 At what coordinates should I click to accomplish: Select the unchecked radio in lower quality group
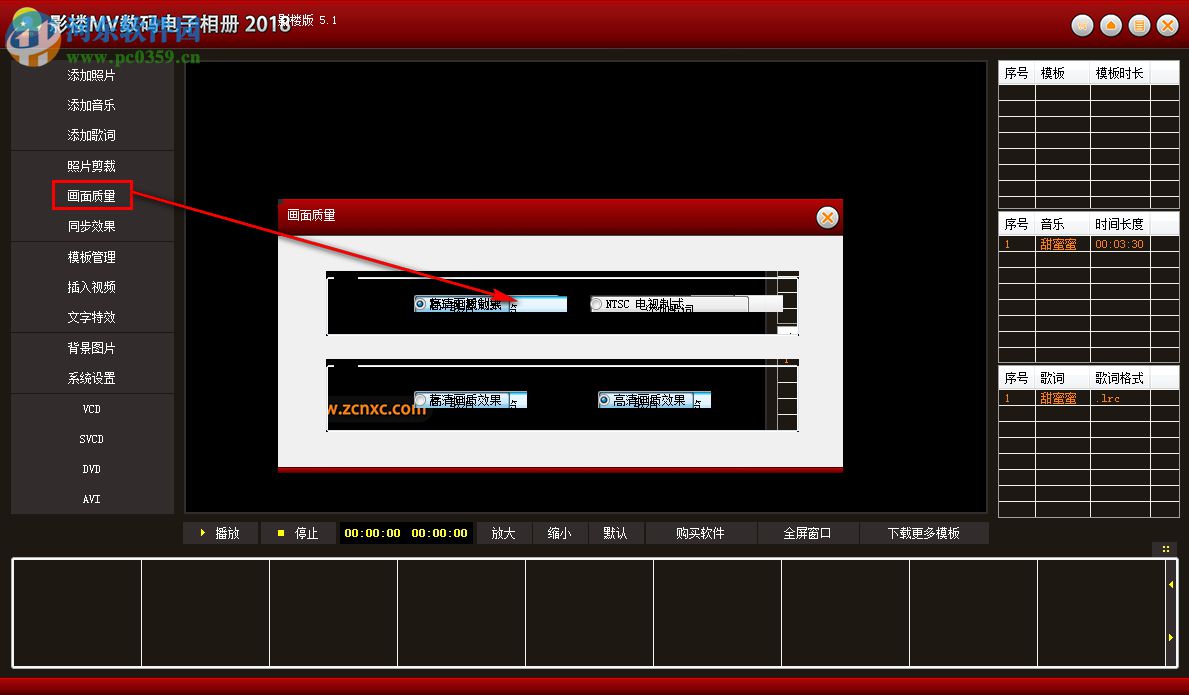[420, 400]
